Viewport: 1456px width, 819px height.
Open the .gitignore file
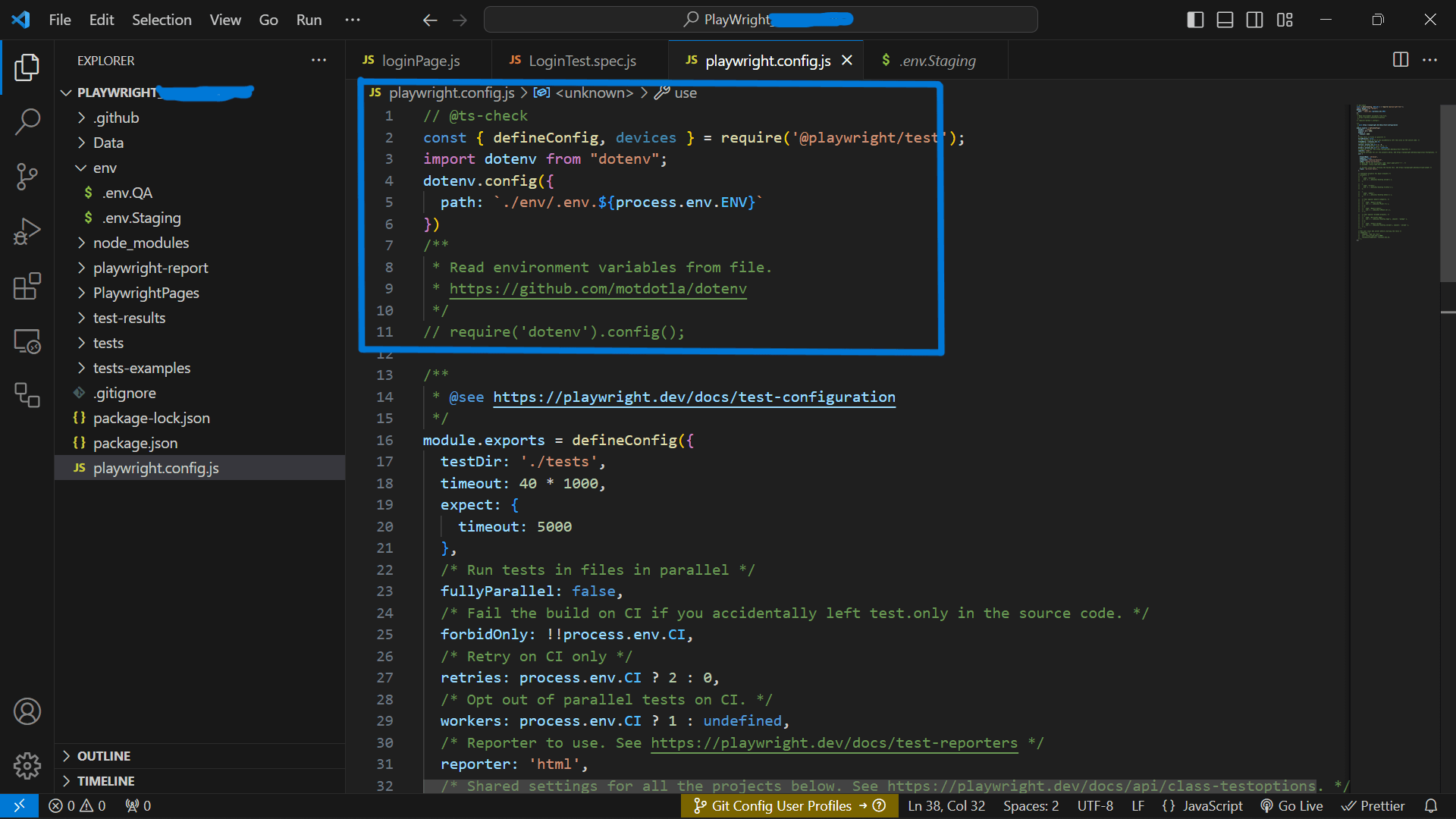pyautogui.click(x=199, y=393)
